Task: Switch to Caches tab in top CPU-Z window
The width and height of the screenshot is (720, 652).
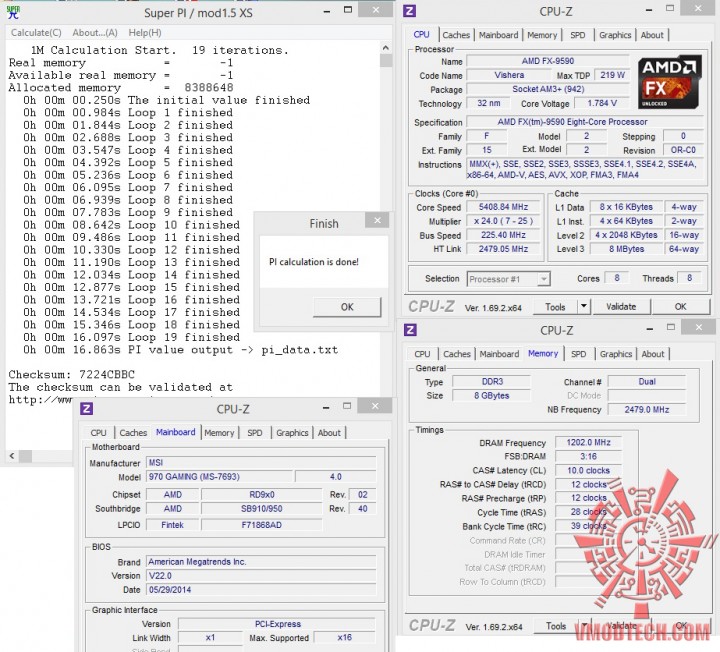Action: [456, 35]
